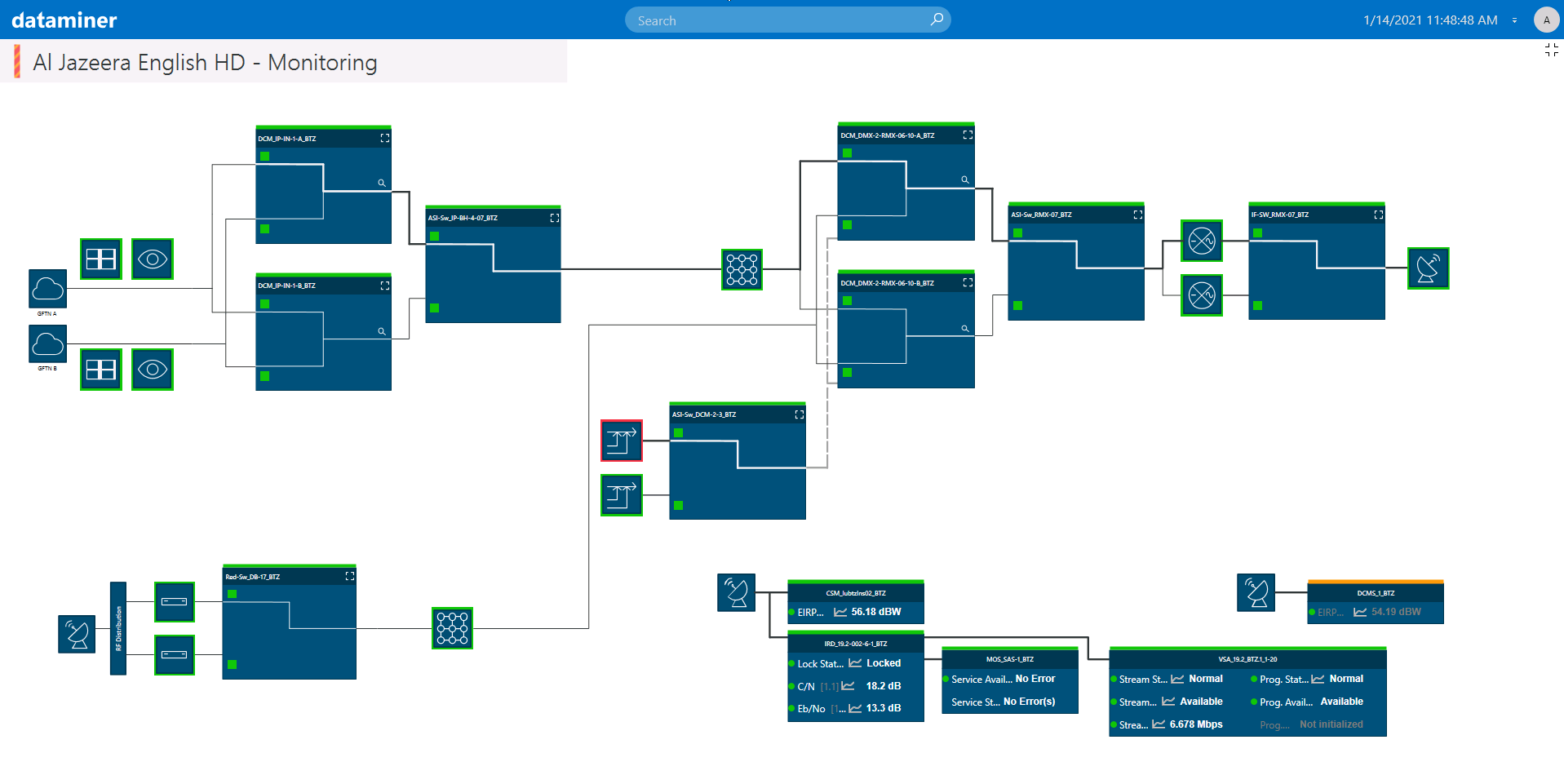This screenshot has height=784, width=1564.
Task: Expand the ASI-Sw_DCM-2-3_BTZ block
Action: pyautogui.click(x=800, y=414)
